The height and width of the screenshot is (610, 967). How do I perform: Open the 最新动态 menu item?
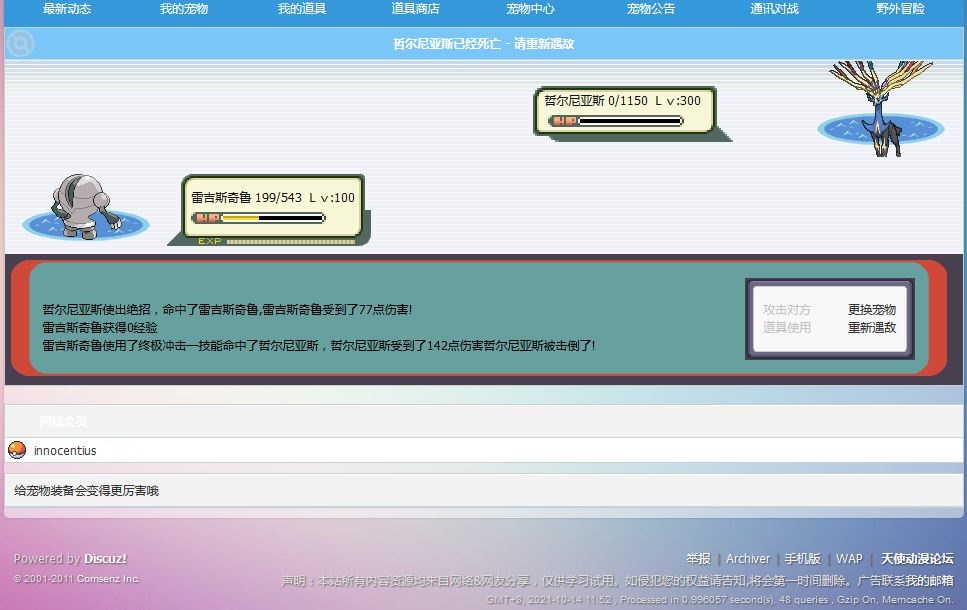tap(67, 9)
